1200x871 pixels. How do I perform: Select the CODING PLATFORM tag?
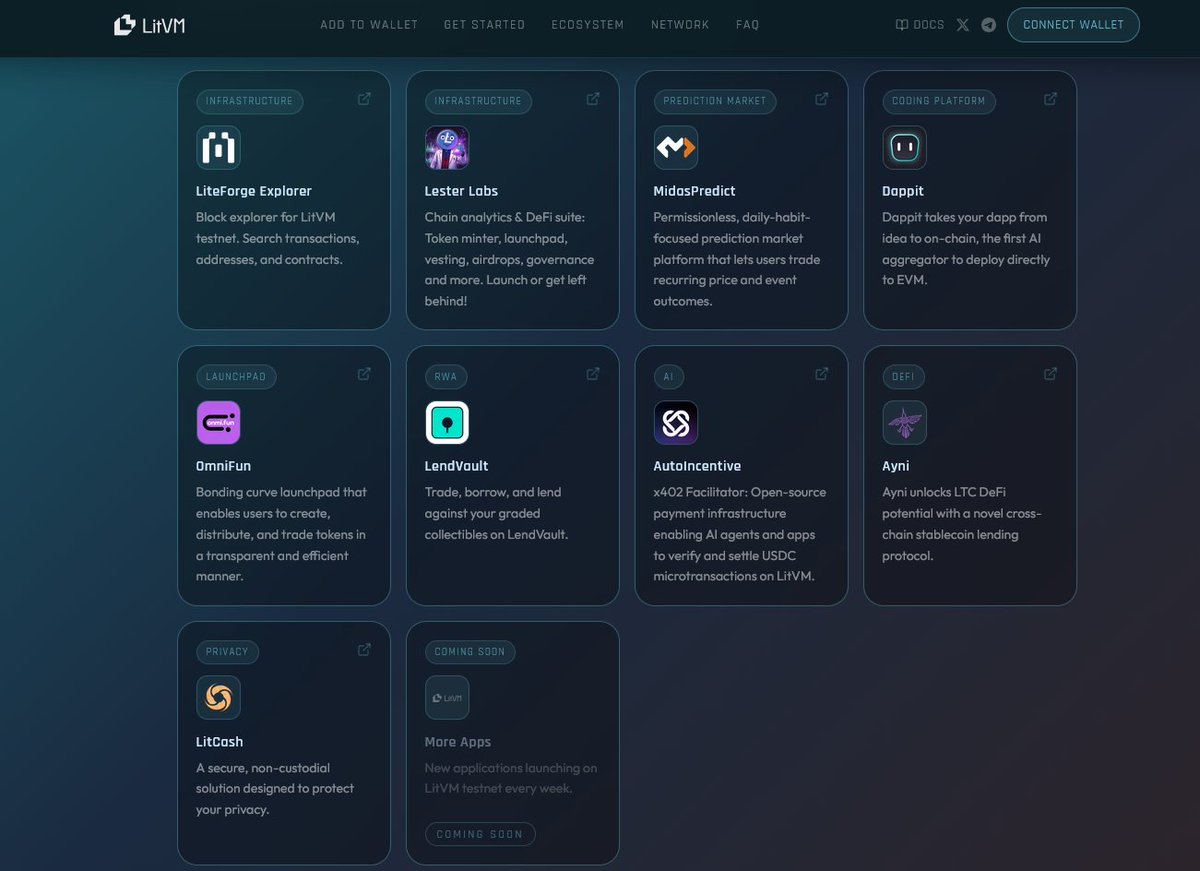(939, 101)
